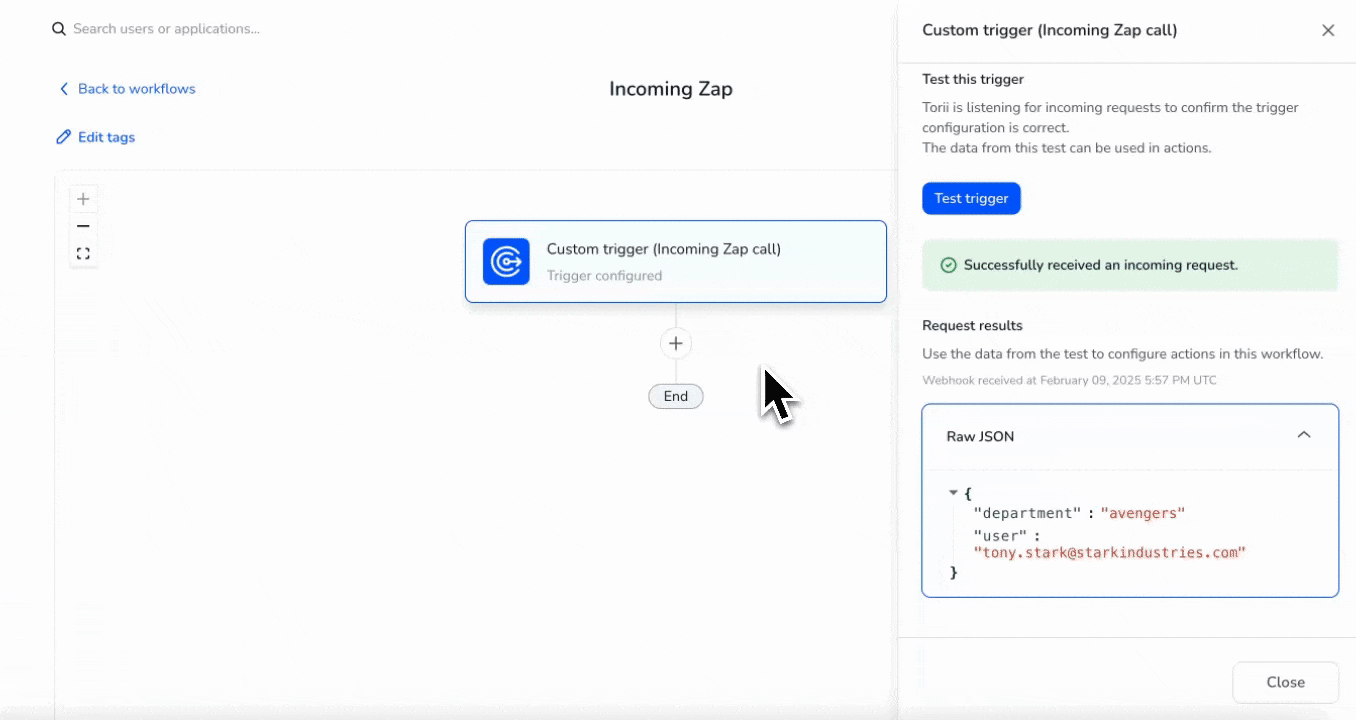Image resolution: width=1356 pixels, height=720 pixels.
Task: Click the success checkmark icon
Action: point(949,265)
